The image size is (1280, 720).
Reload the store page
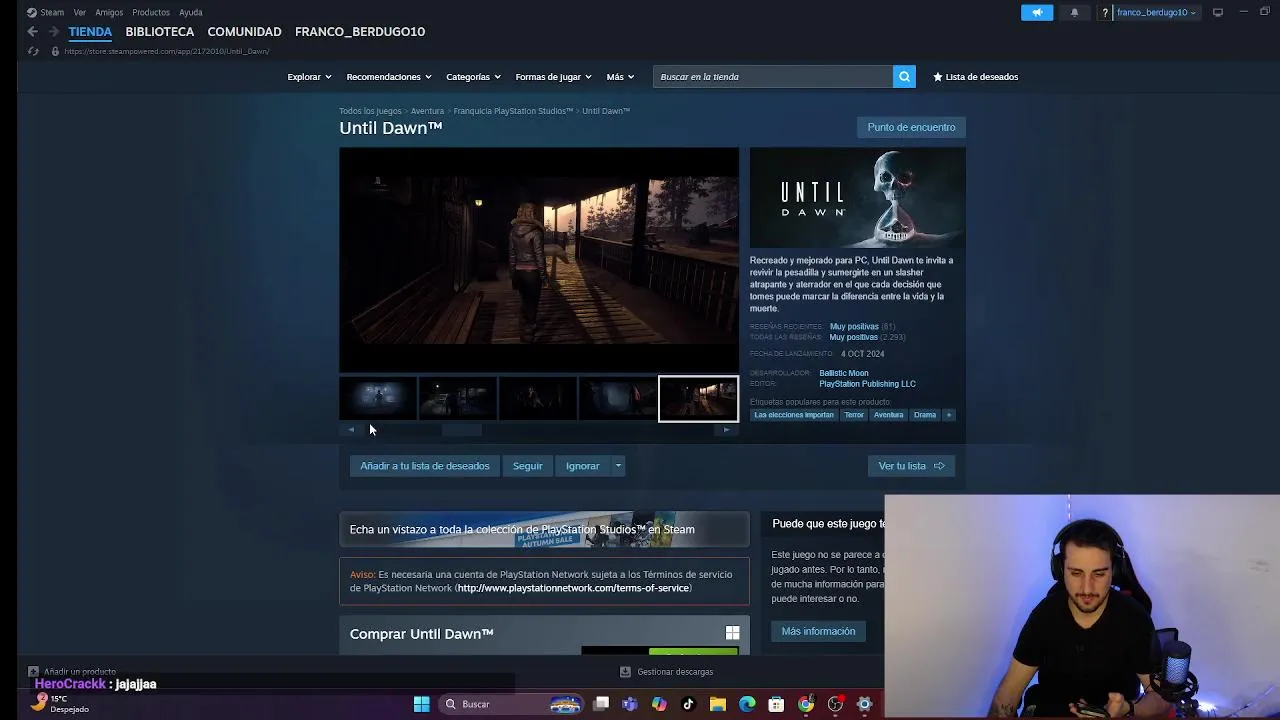[x=33, y=51]
